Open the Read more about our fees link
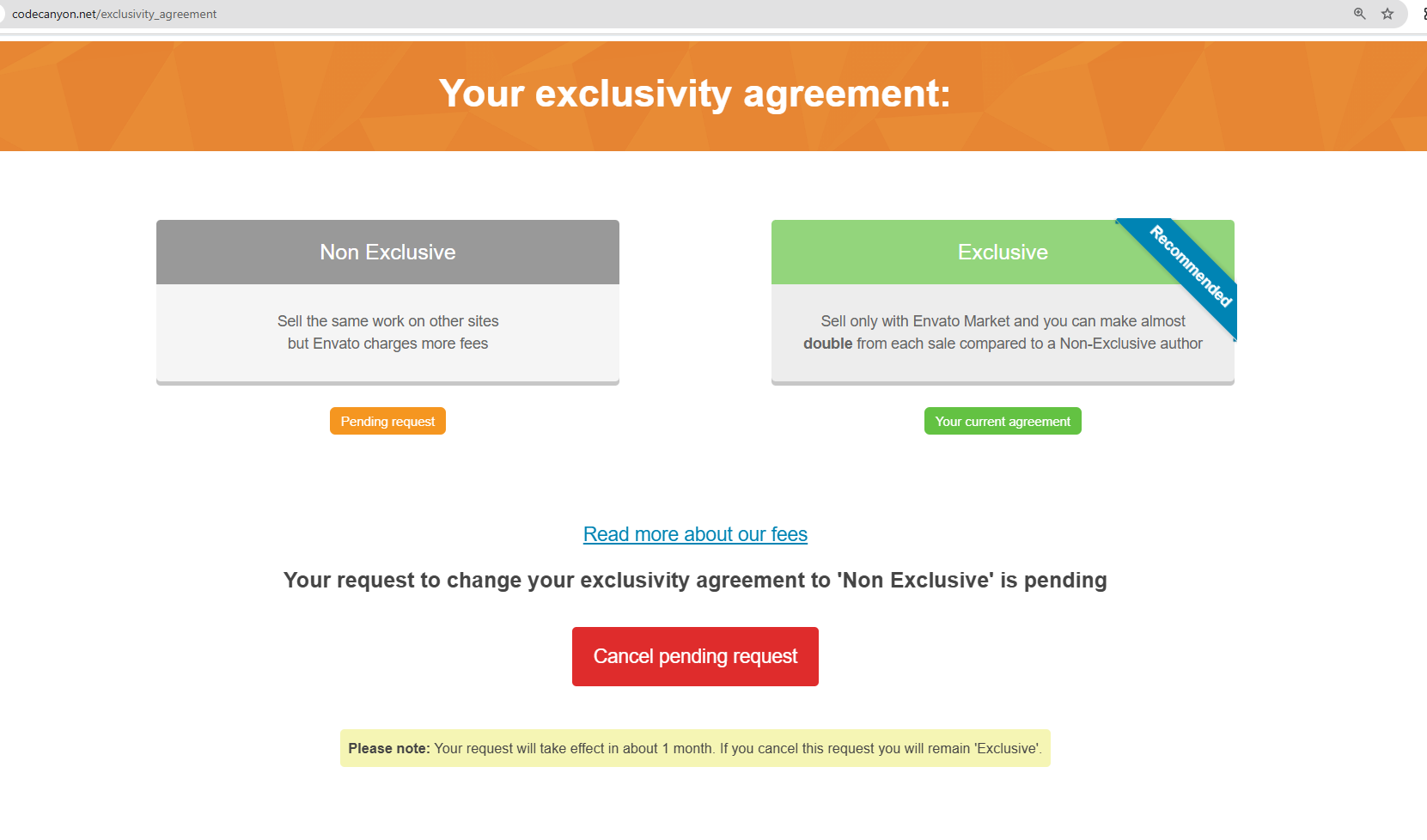Screen dimensions: 1427x840 (695, 534)
